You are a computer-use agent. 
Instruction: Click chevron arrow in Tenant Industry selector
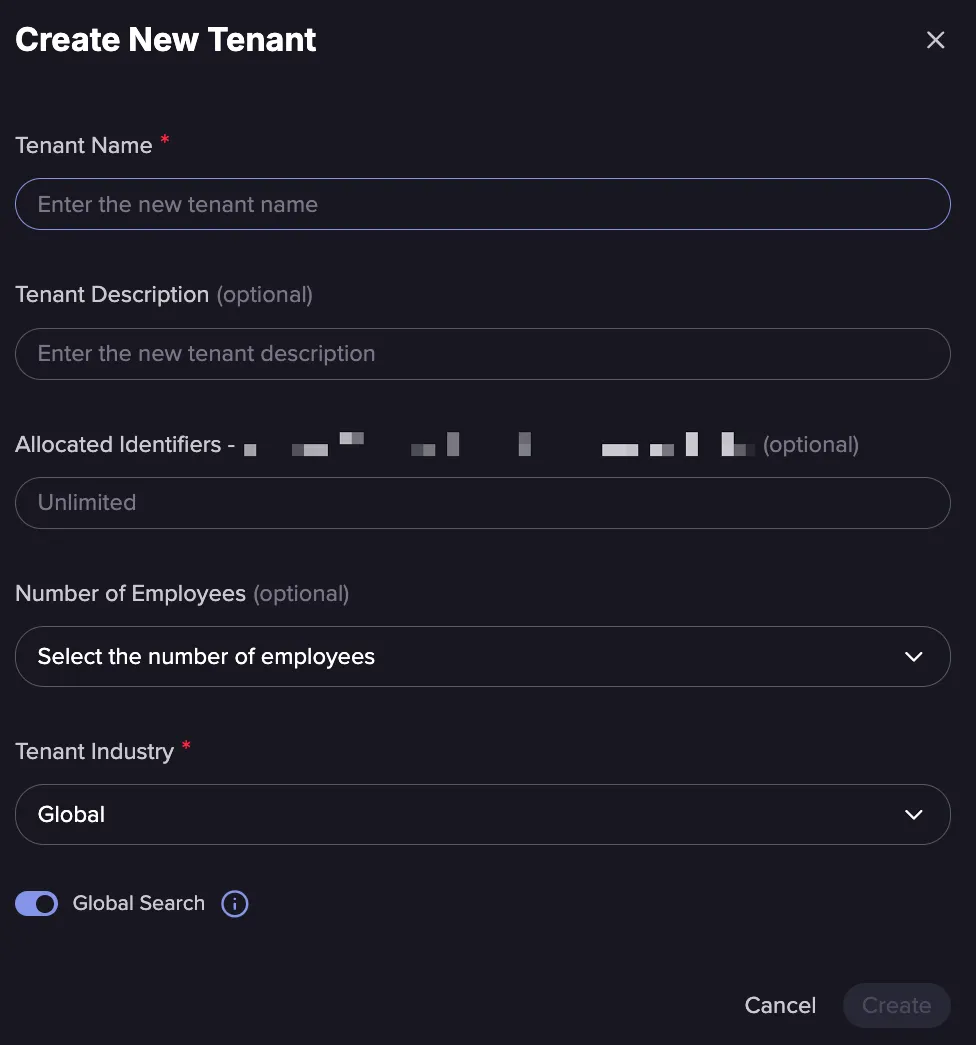click(x=913, y=814)
